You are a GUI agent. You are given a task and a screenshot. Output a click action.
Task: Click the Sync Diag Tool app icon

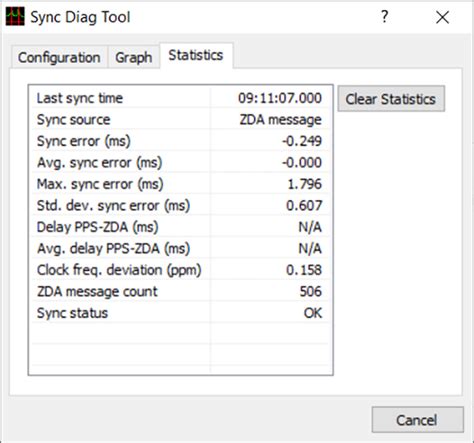(15, 16)
